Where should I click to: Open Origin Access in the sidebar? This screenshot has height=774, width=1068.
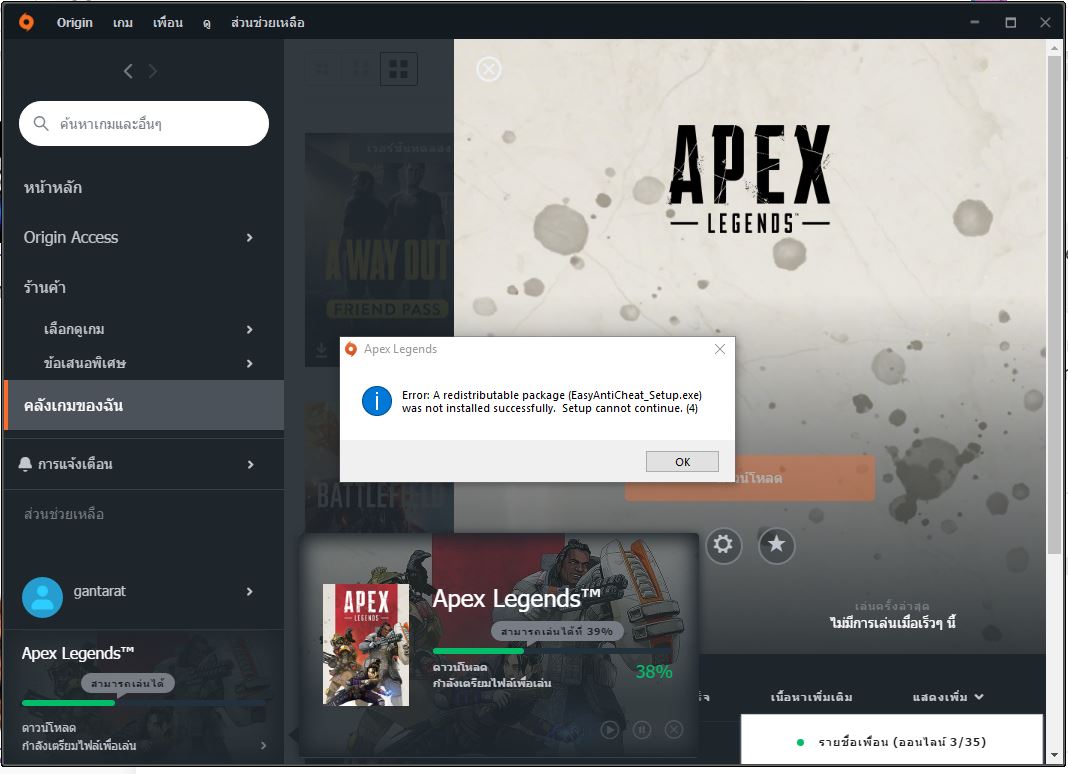(x=71, y=237)
